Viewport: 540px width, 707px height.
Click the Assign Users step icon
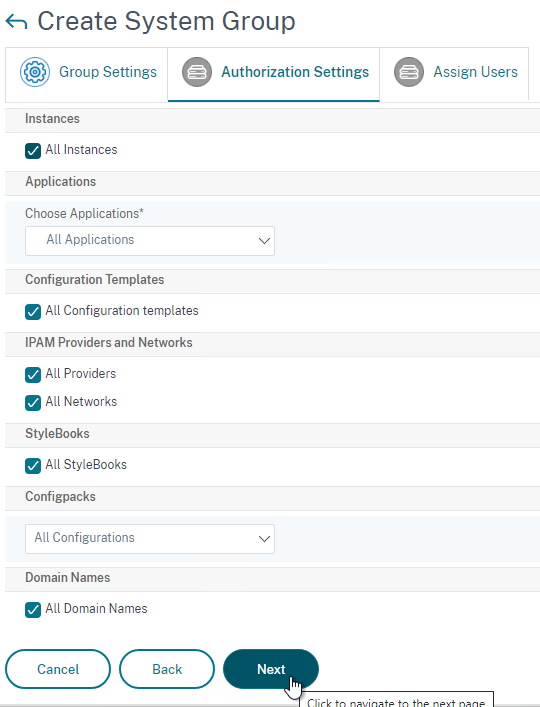[x=409, y=72]
